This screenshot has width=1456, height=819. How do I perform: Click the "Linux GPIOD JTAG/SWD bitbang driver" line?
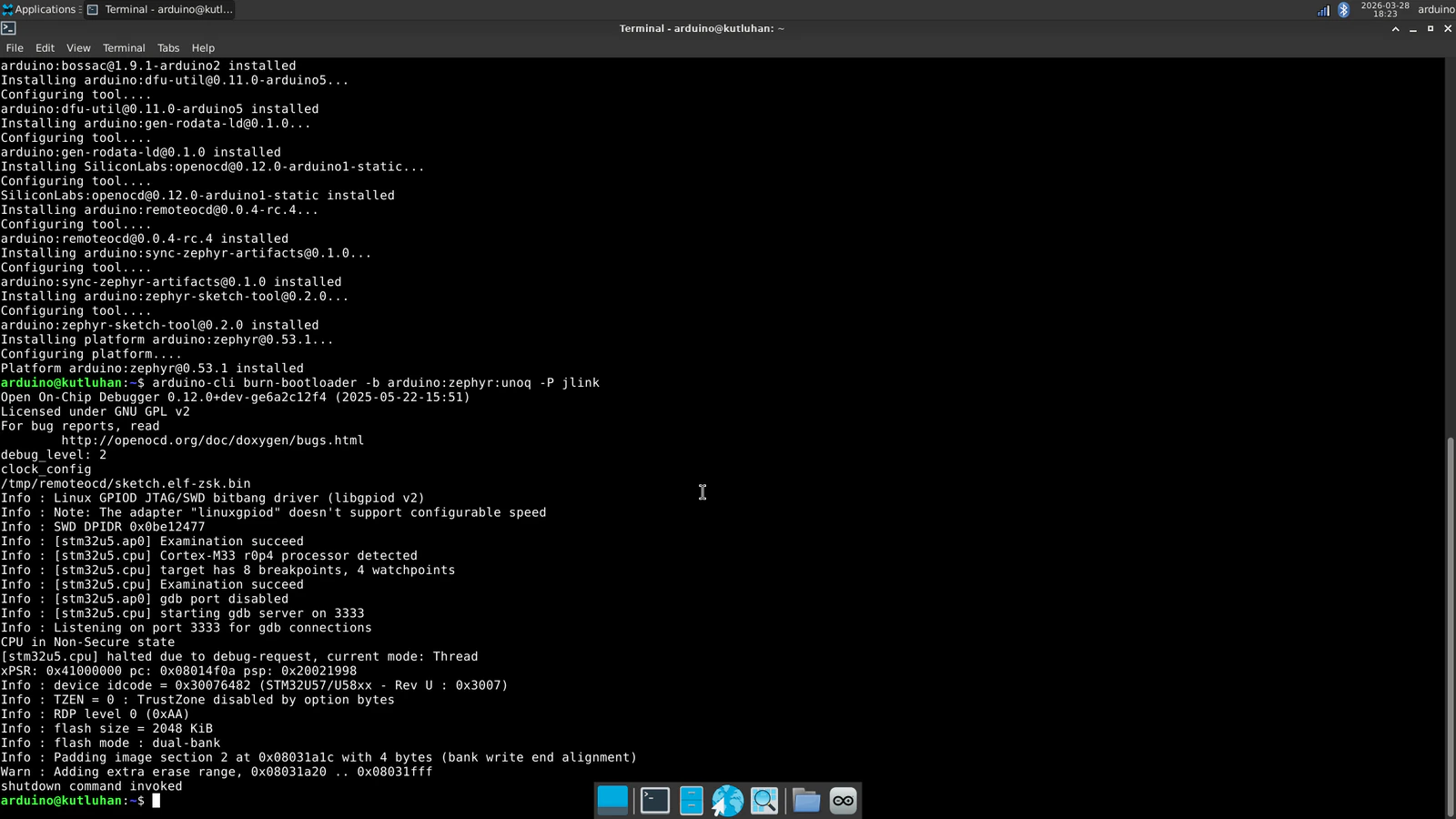[213, 499]
